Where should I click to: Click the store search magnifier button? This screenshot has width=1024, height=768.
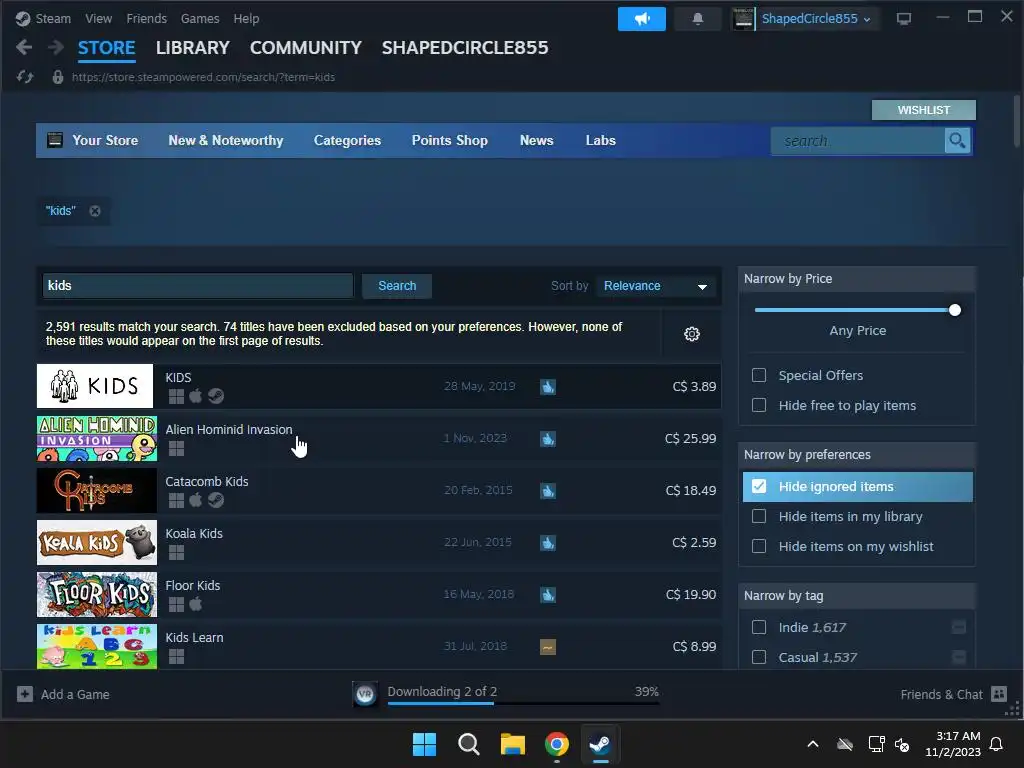[957, 140]
